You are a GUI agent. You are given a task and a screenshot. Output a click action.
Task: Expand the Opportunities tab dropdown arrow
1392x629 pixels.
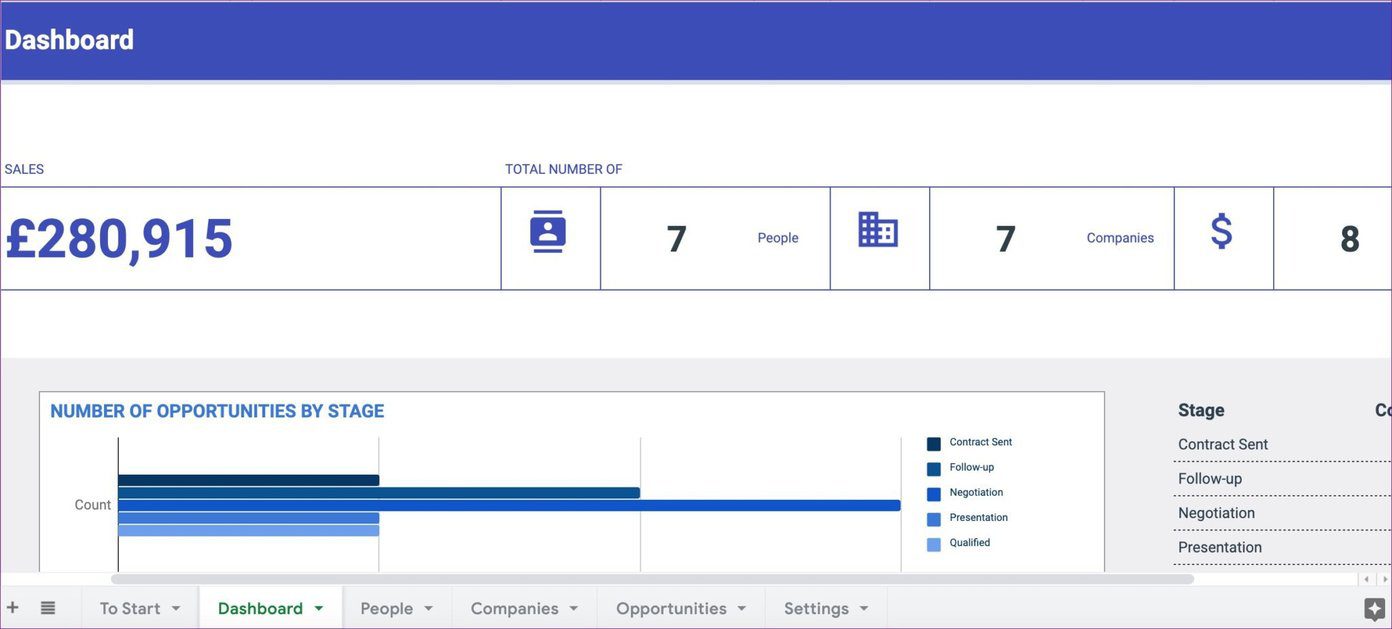742,608
